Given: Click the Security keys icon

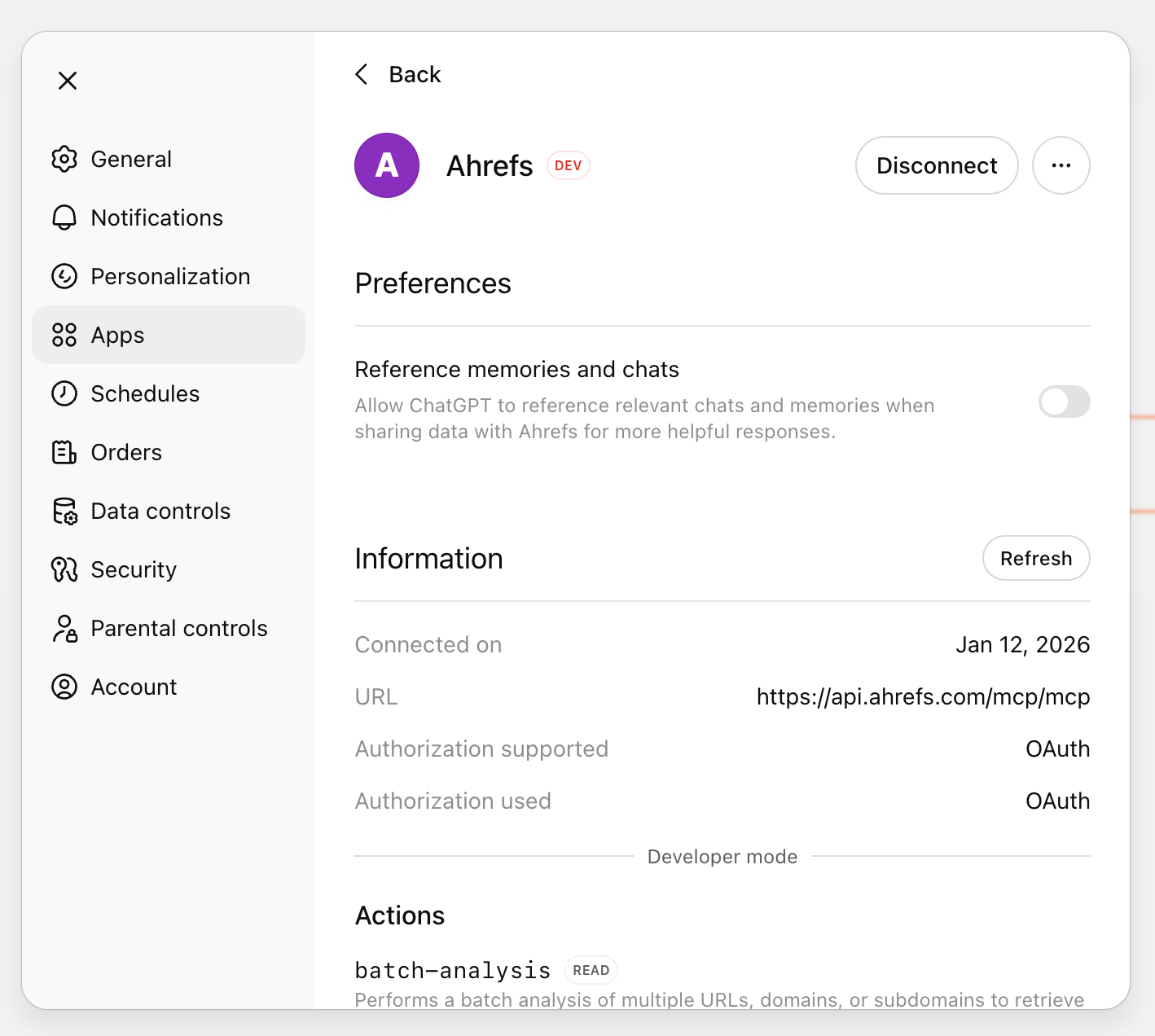Looking at the screenshot, I should coord(64,569).
